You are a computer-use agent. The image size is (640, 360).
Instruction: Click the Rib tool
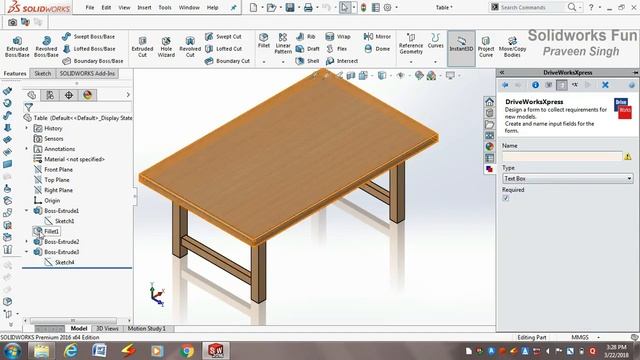click(306, 37)
